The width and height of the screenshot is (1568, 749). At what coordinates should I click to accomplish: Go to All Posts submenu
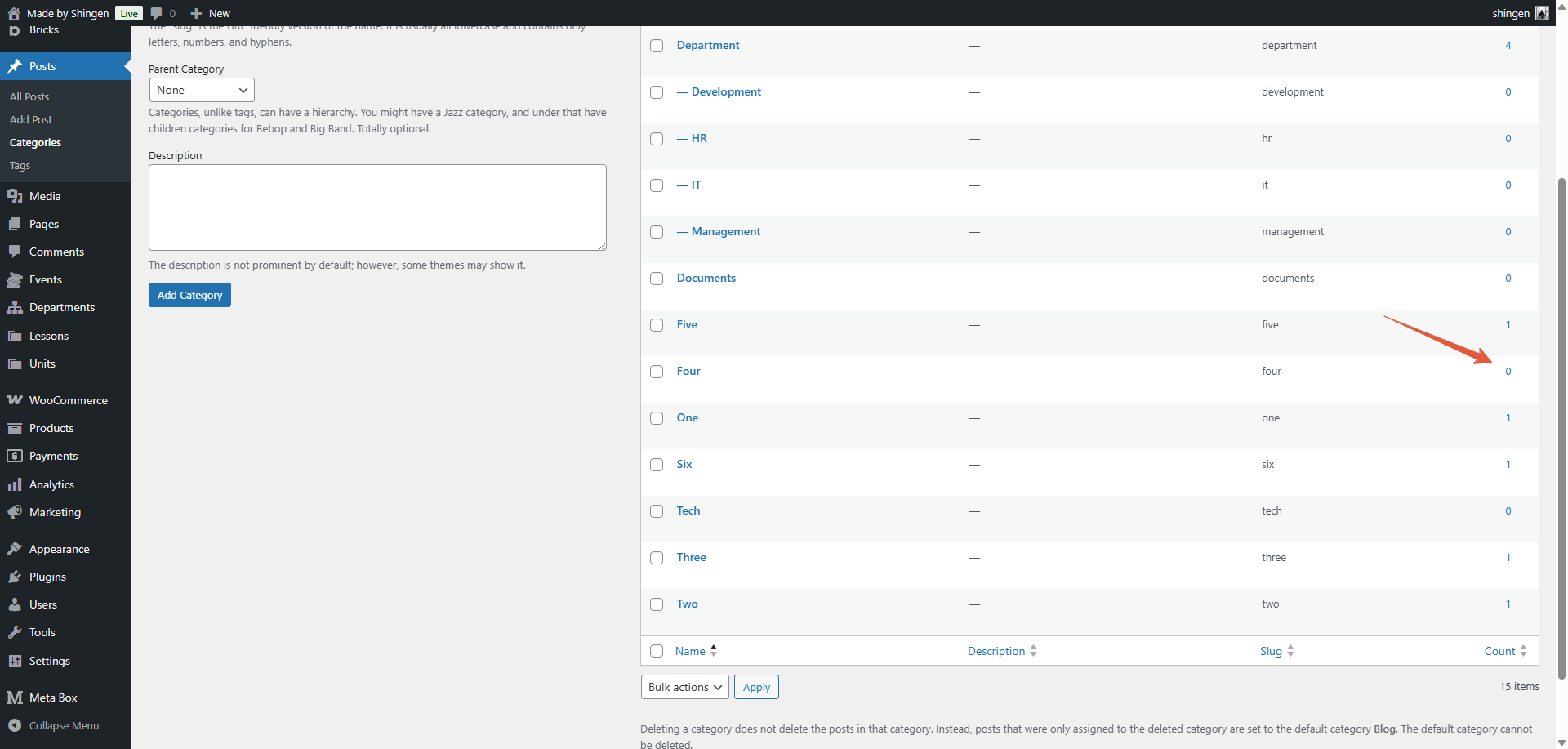pyautogui.click(x=29, y=96)
